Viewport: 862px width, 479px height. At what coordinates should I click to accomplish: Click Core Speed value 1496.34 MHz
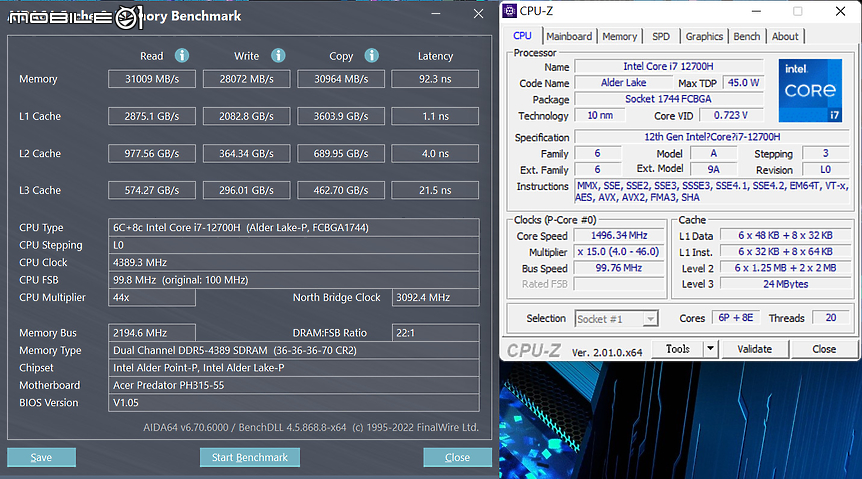coord(619,235)
